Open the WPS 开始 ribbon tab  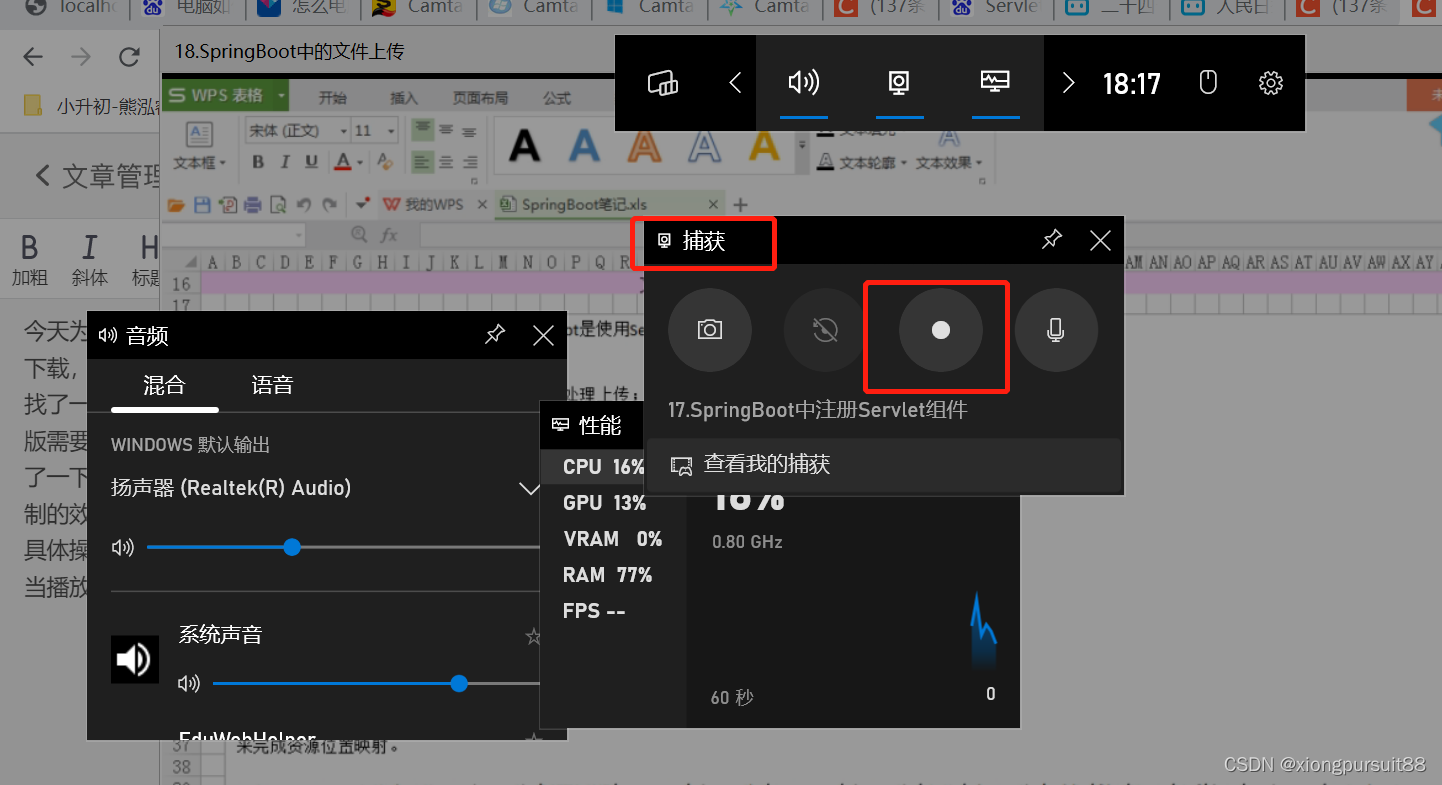tap(333, 98)
